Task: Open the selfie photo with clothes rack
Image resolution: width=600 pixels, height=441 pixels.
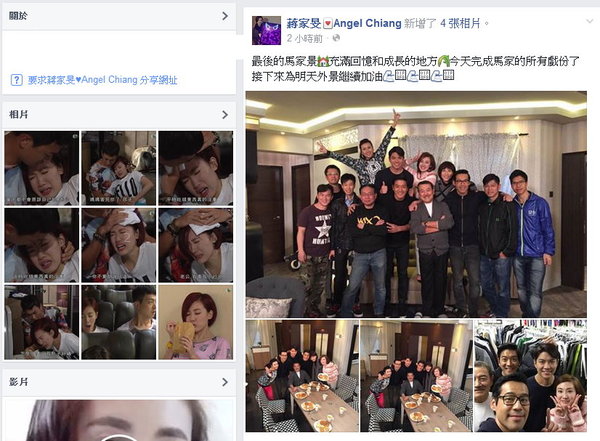Action: tap(530, 376)
